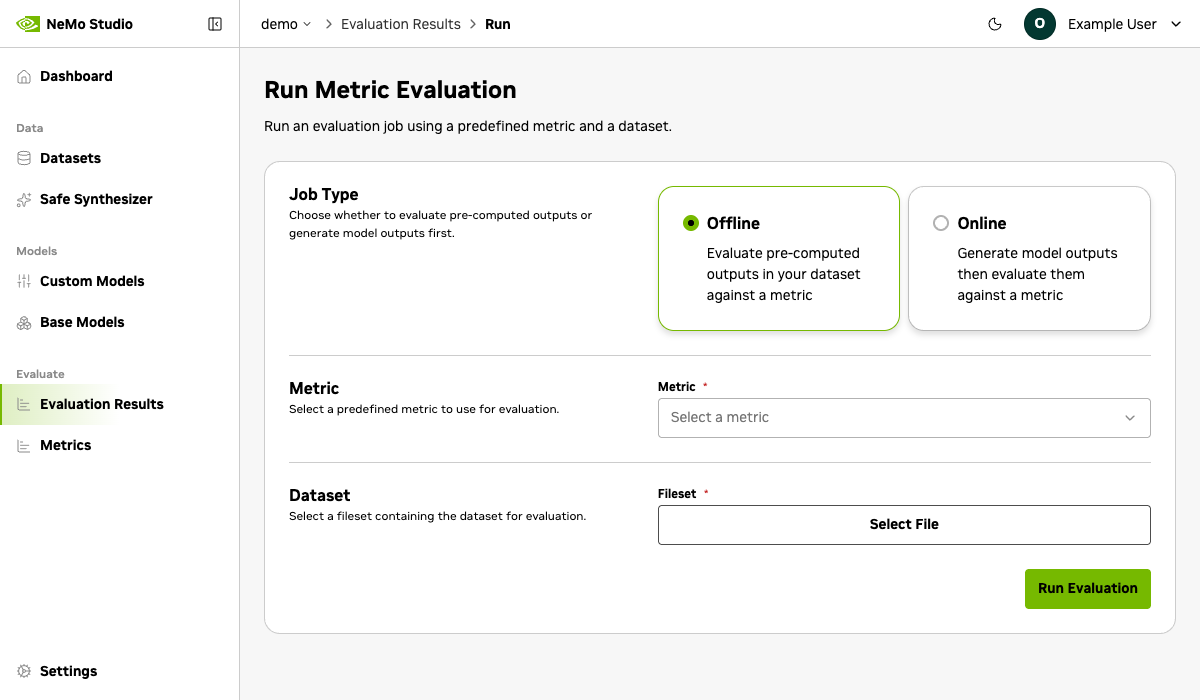1200x700 pixels.
Task: Select the Base Models icon
Action: (23, 322)
